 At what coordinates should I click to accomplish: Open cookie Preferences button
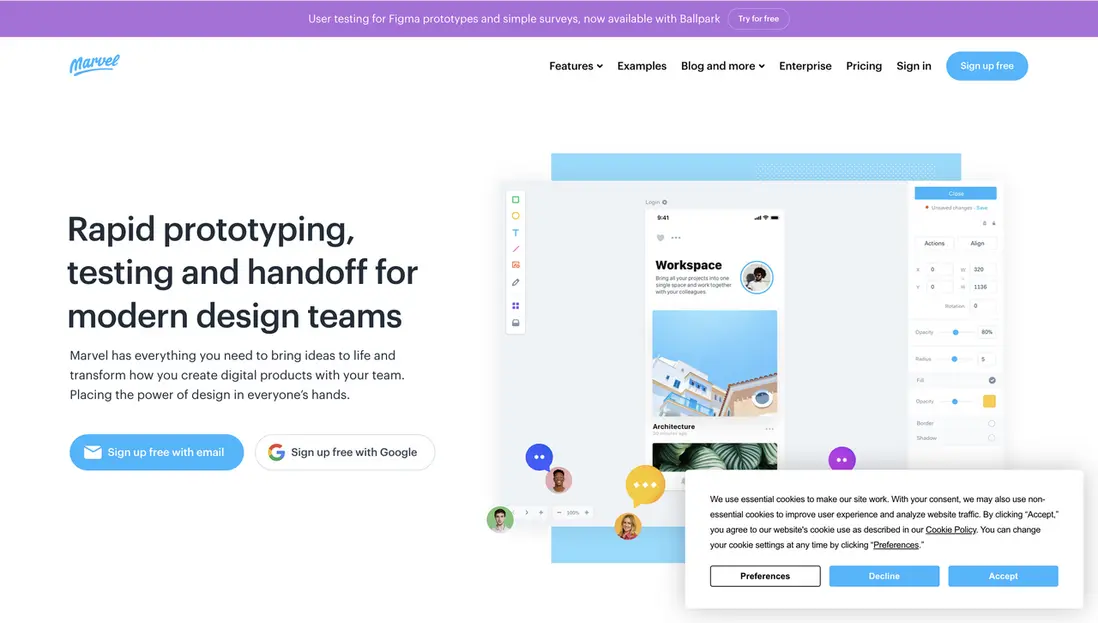[x=765, y=576]
